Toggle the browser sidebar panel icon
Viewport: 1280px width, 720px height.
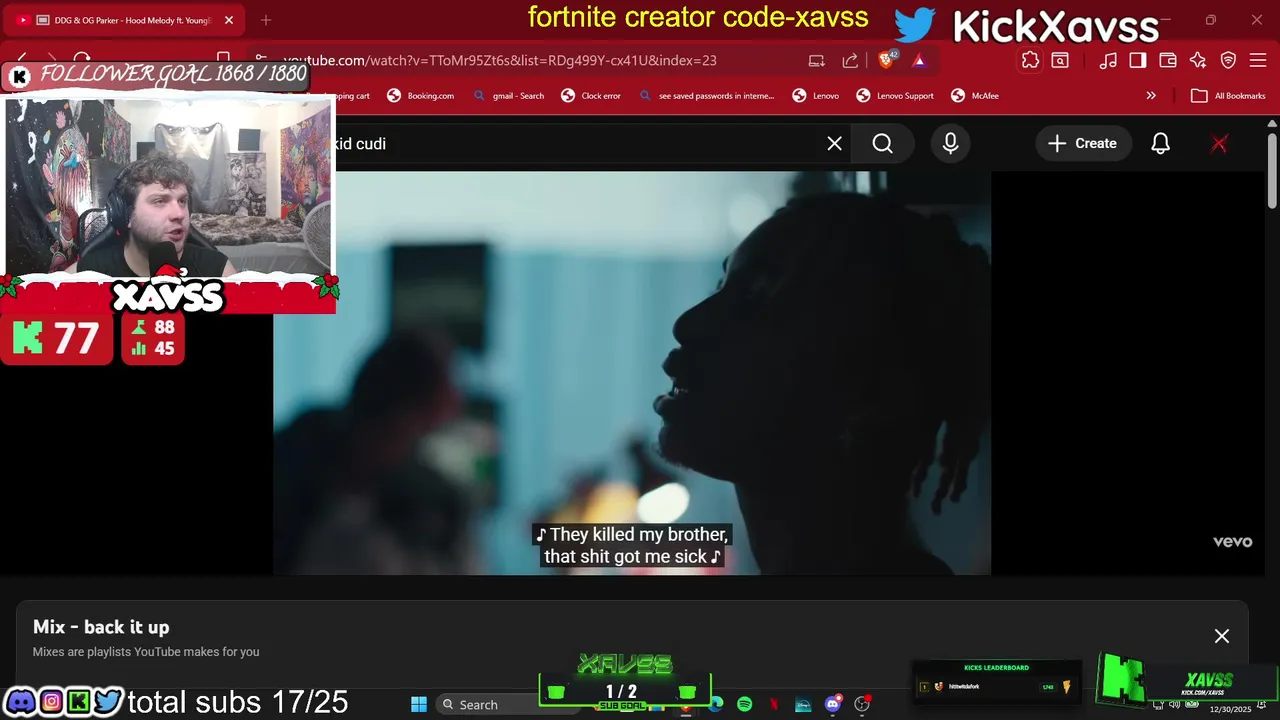pos(1138,60)
